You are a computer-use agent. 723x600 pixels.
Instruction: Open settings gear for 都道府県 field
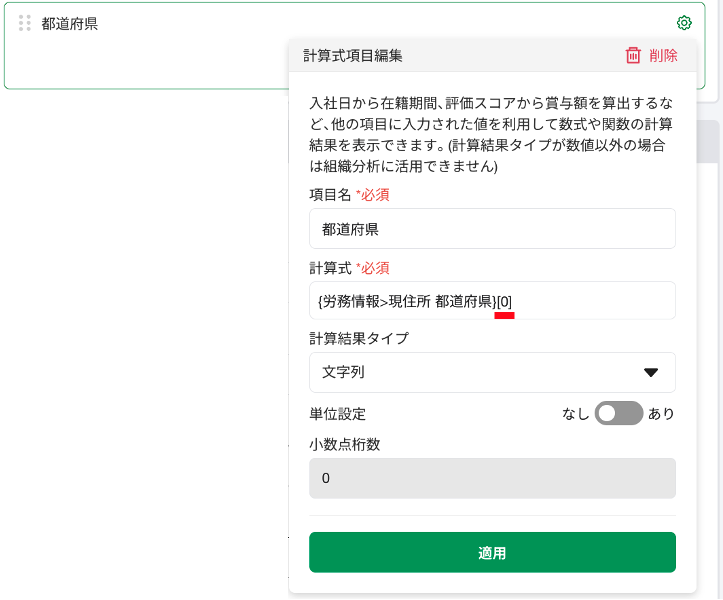click(684, 23)
